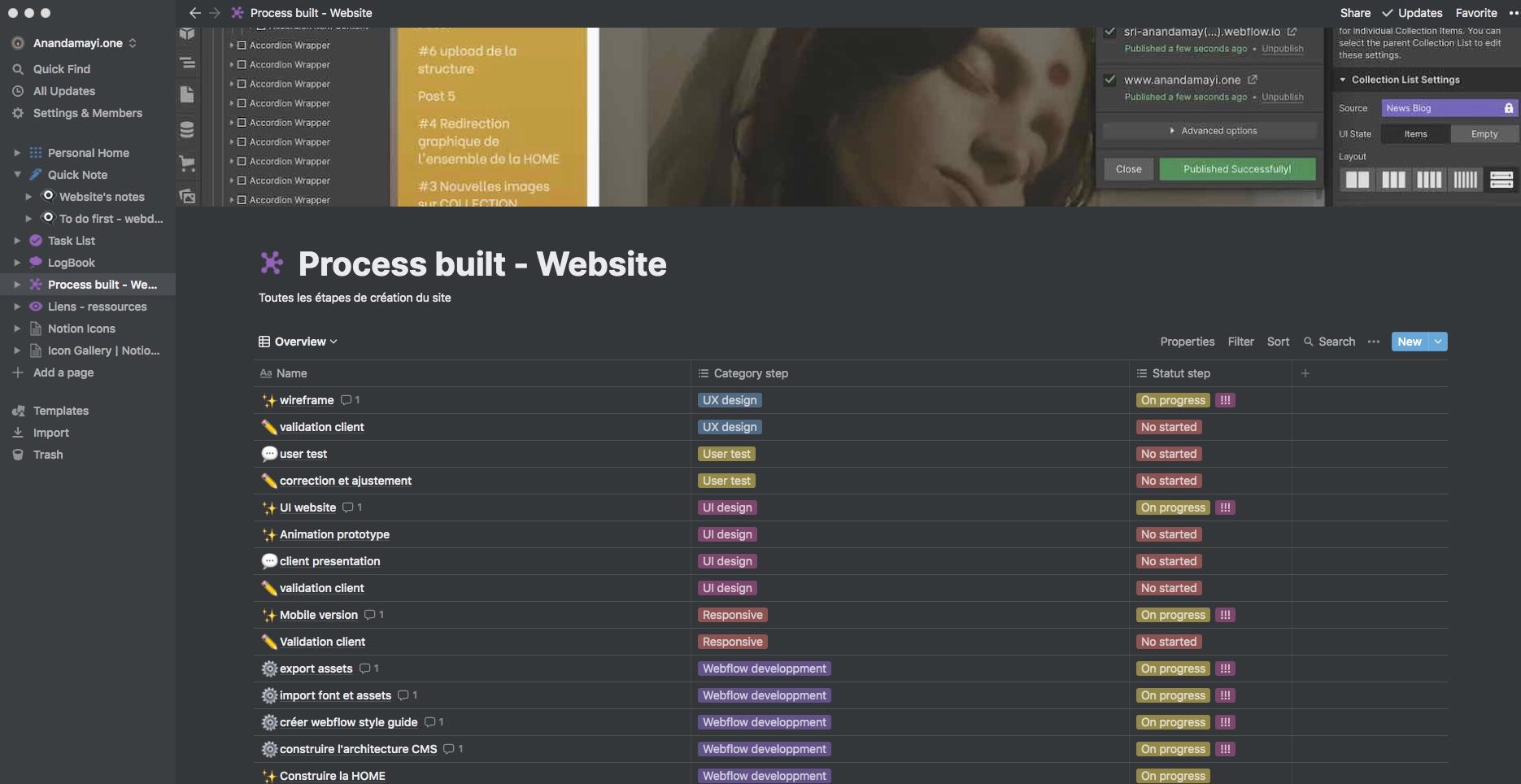1521x784 pixels.
Task: Click the purple page icon beside the title
Action: click(x=272, y=263)
